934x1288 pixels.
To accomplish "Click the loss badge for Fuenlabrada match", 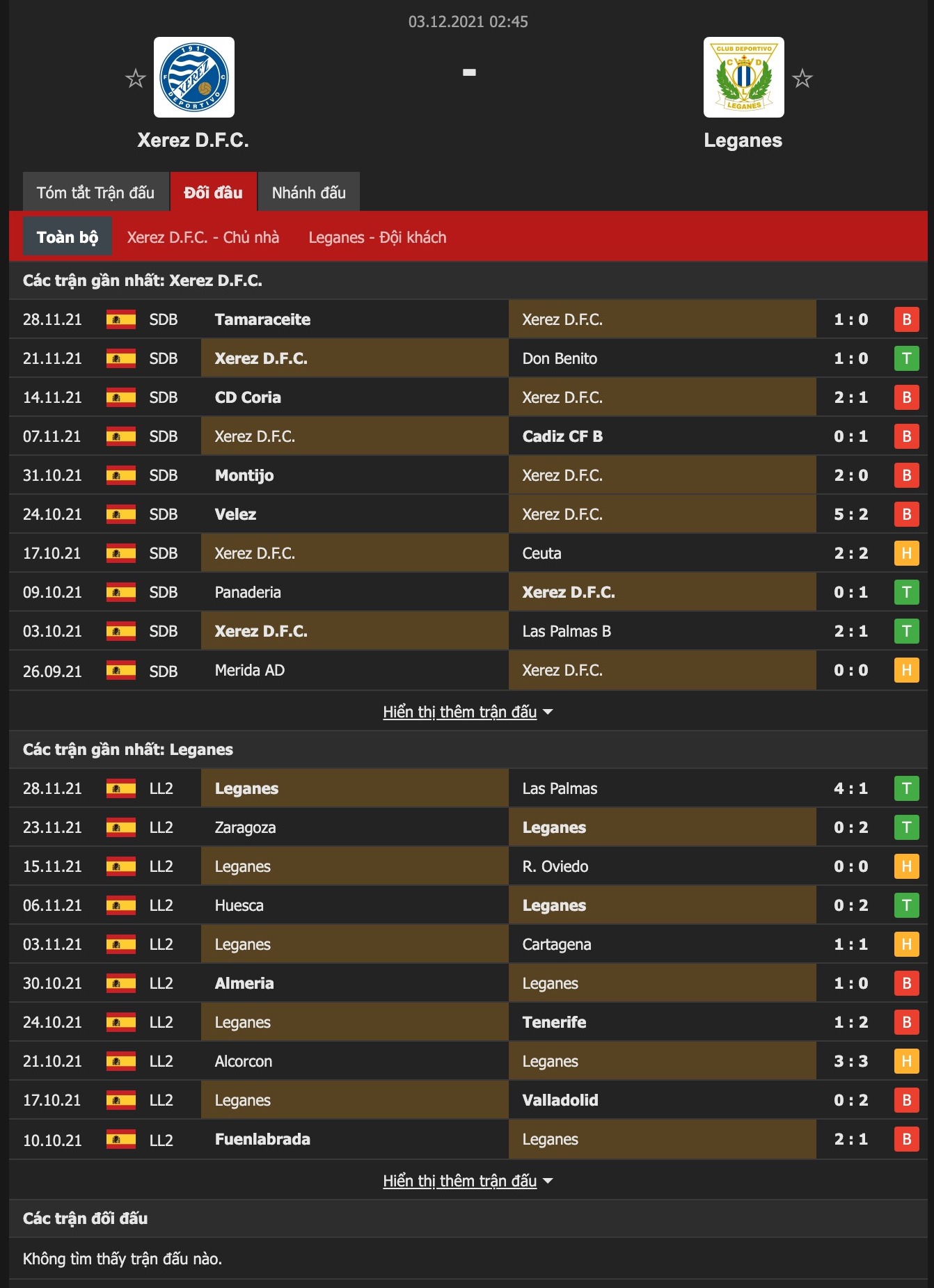I will (907, 1139).
